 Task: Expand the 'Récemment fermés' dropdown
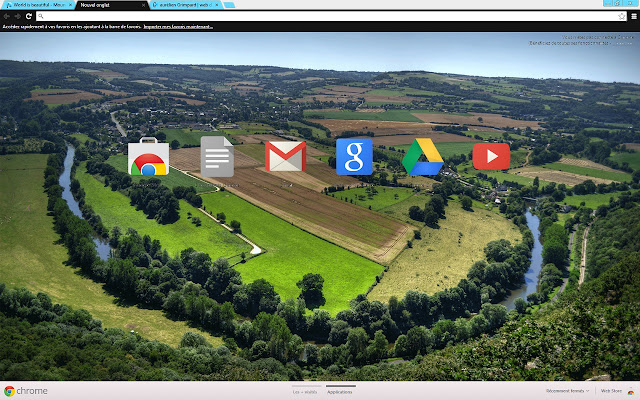pos(567,391)
